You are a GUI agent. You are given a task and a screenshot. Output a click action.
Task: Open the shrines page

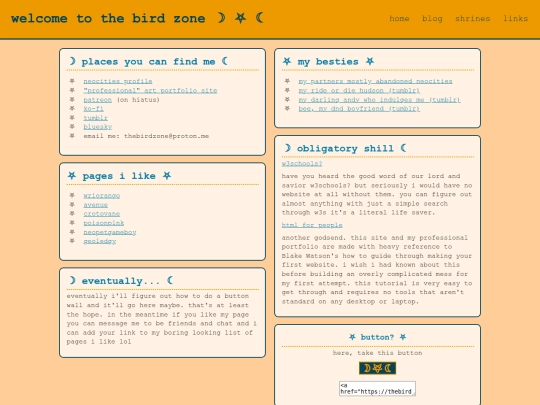tap(472, 19)
